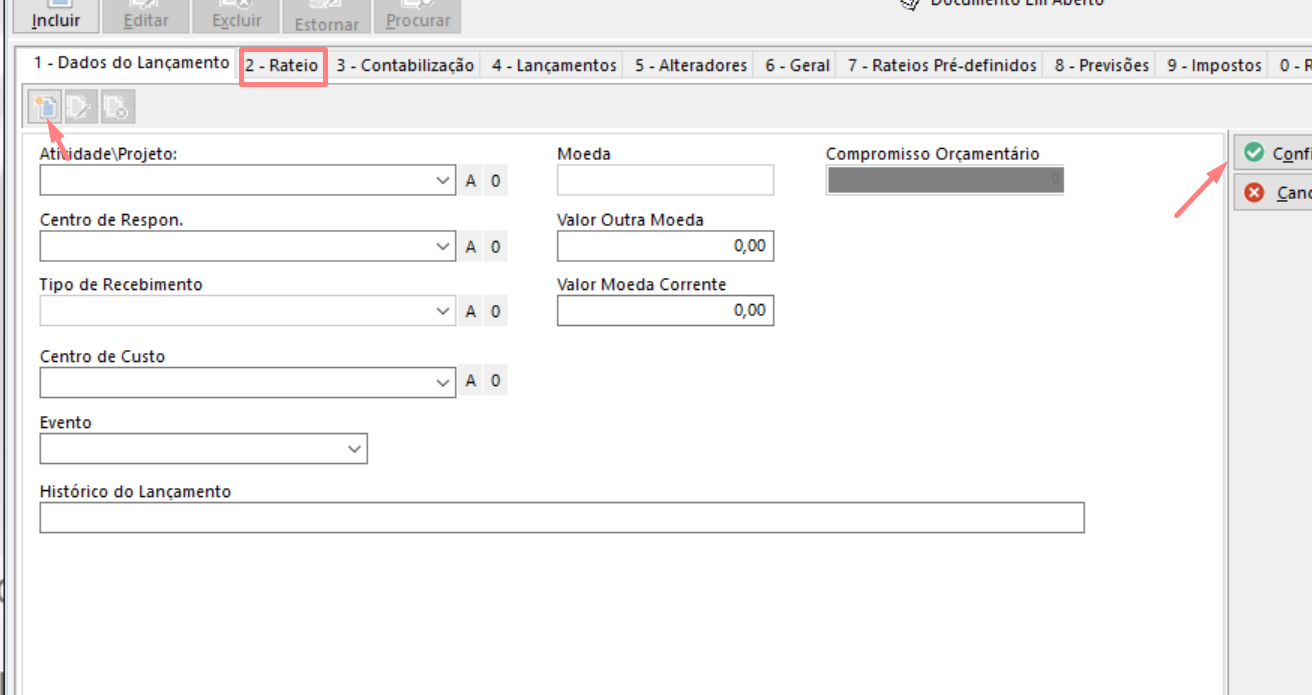The image size is (1312, 695).
Task: Open the 4 - Lançamentos tab
Action: tap(554, 65)
